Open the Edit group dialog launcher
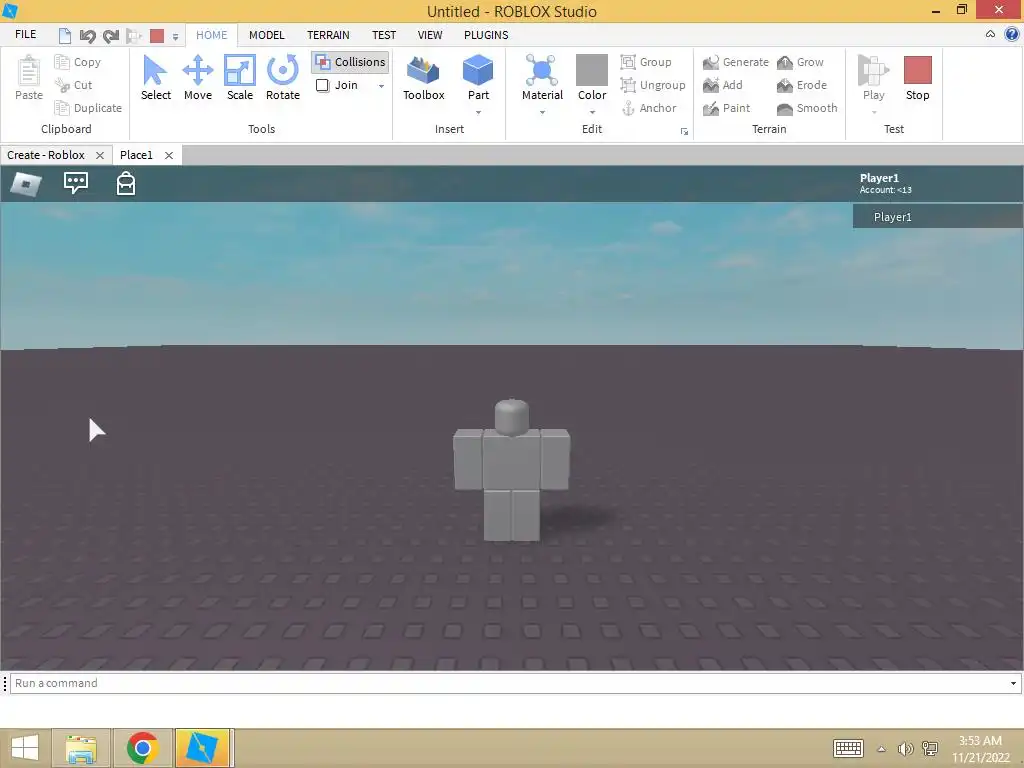This screenshot has height=768, width=1024. click(x=684, y=131)
